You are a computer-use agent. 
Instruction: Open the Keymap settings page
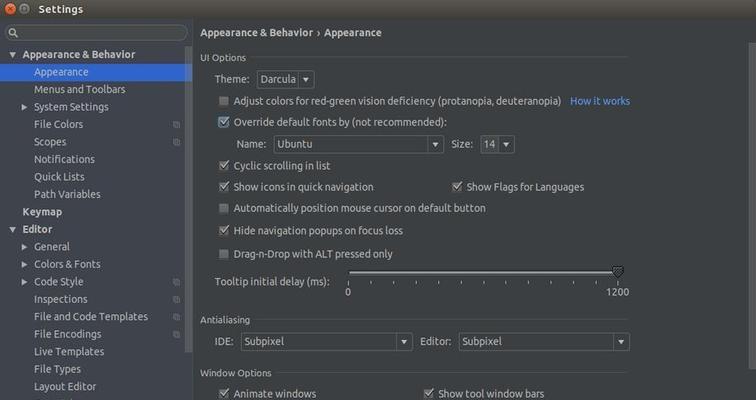click(x=42, y=212)
